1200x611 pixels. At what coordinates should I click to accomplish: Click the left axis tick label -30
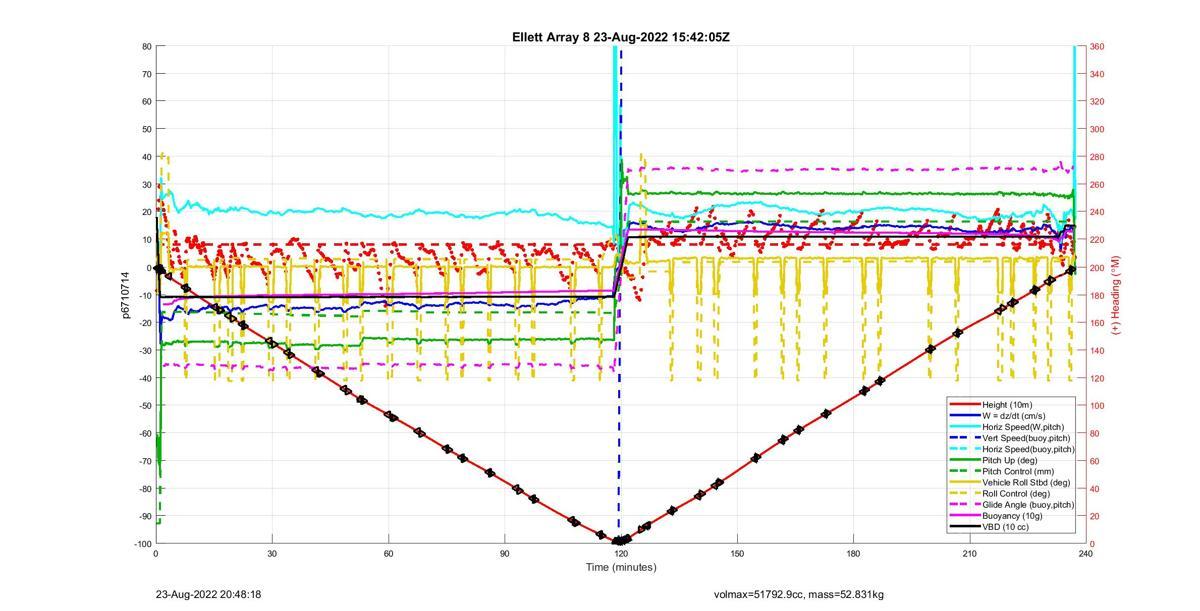[x=143, y=350]
